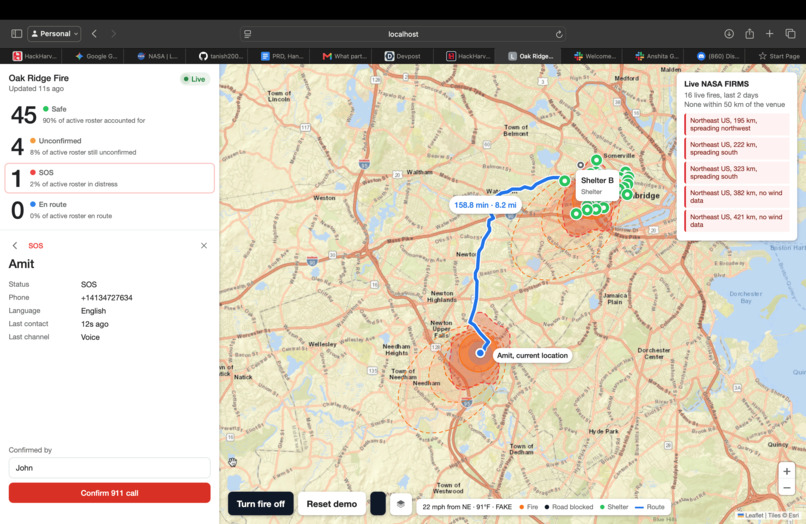Click the Live NASA FIRMS heading
806x524 pixels.
point(716,84)
